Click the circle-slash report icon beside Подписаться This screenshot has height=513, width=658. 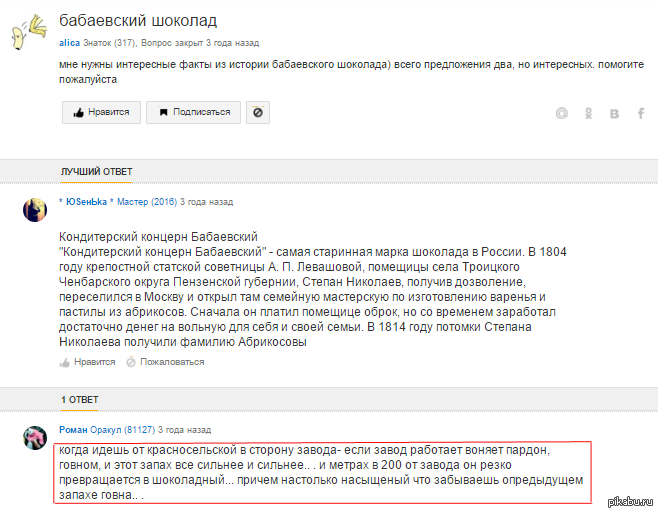point(257,113)
